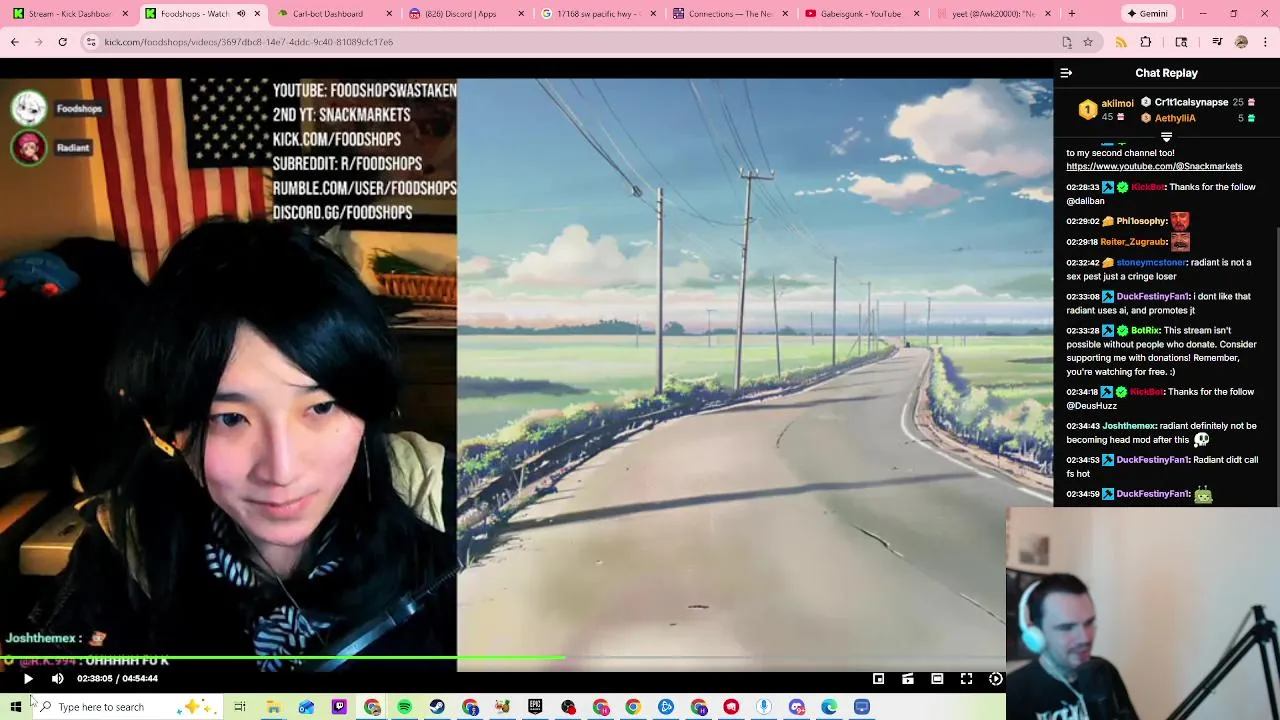Mute the video volume speaker icon
Image resolution: width=1280 pixels, height=720 pixels.
click(x=58, y=679)
